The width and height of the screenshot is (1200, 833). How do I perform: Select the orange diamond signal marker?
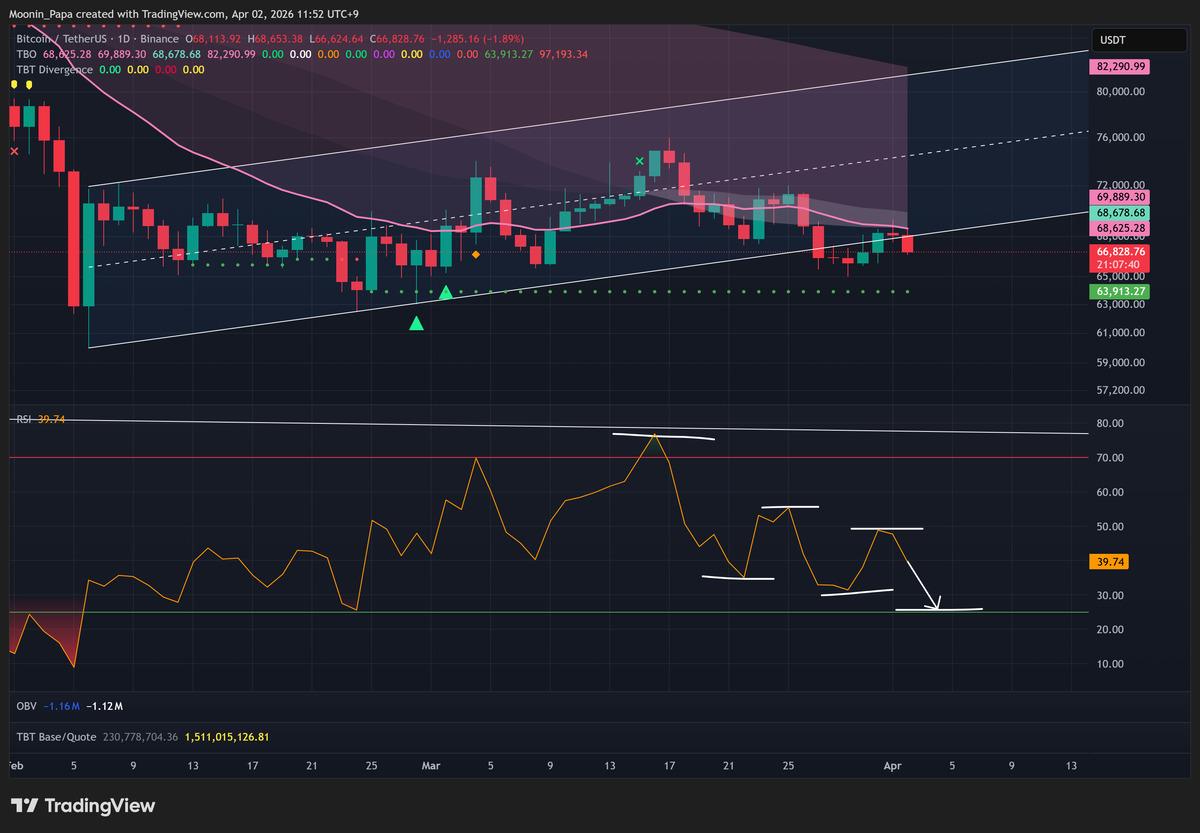[475, 255]
